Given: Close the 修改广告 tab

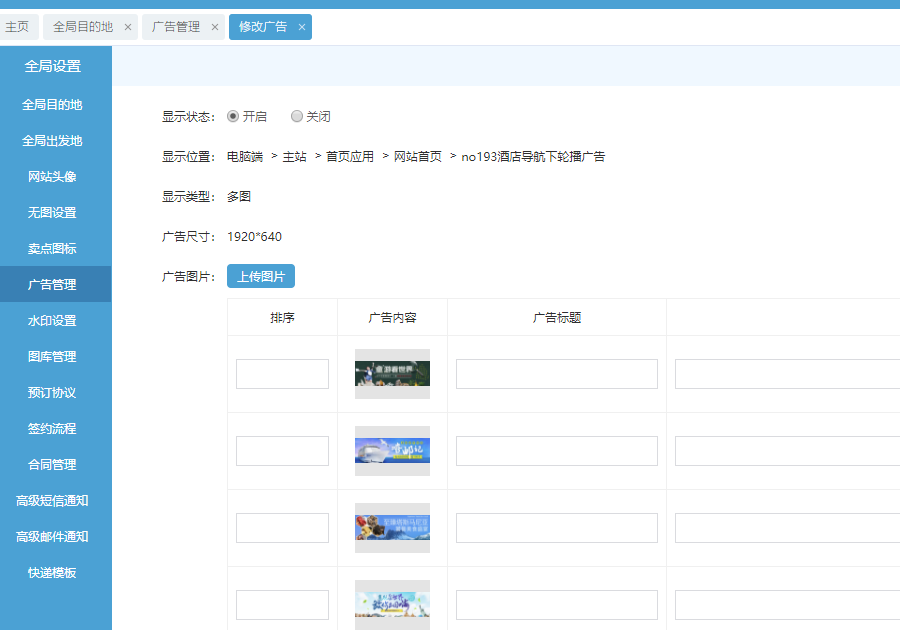Looking at the screenshot, I should pyautogui.click(x=302, y=27).
